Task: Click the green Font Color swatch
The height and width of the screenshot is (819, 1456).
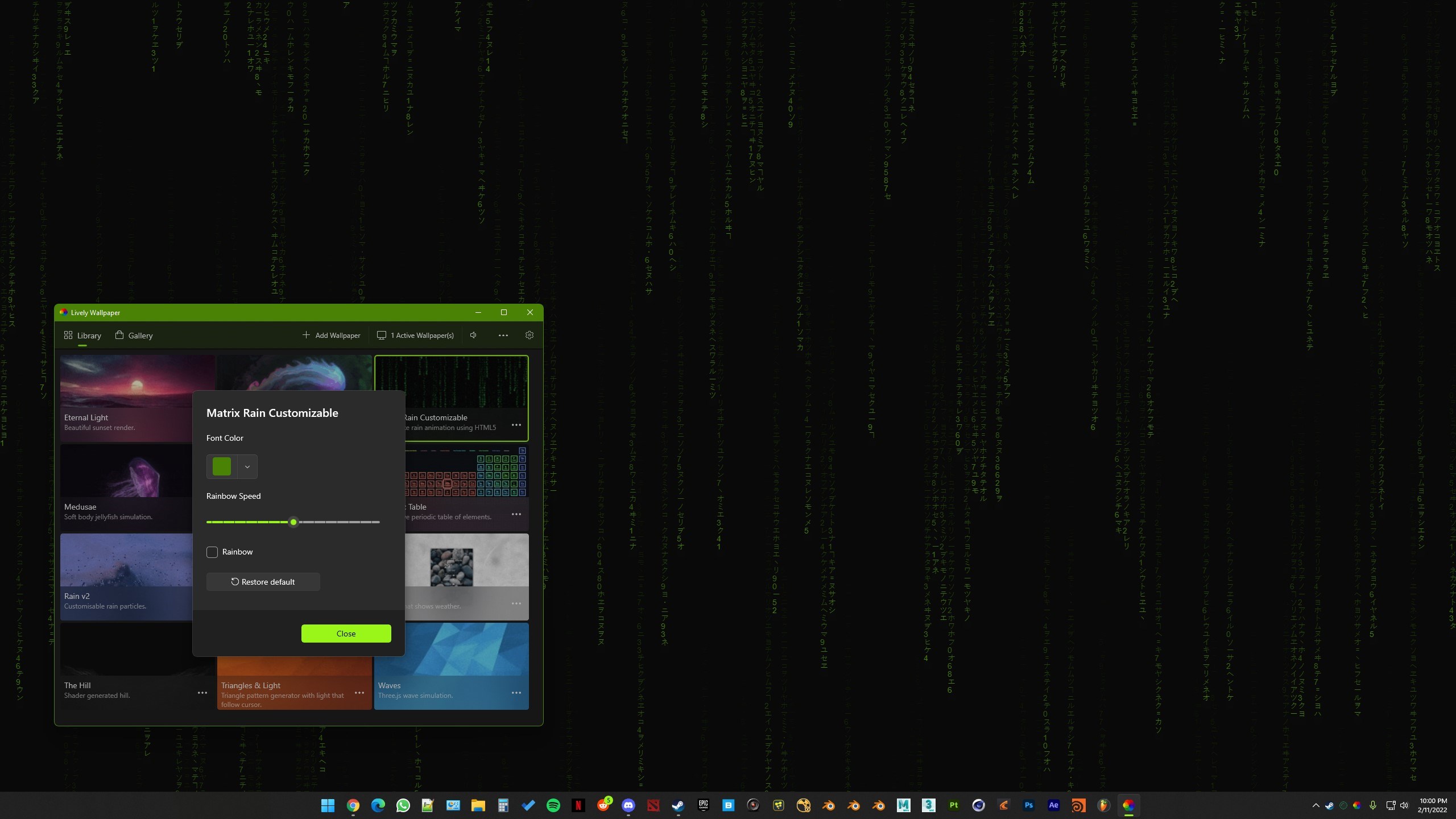Action: point(222,467)
